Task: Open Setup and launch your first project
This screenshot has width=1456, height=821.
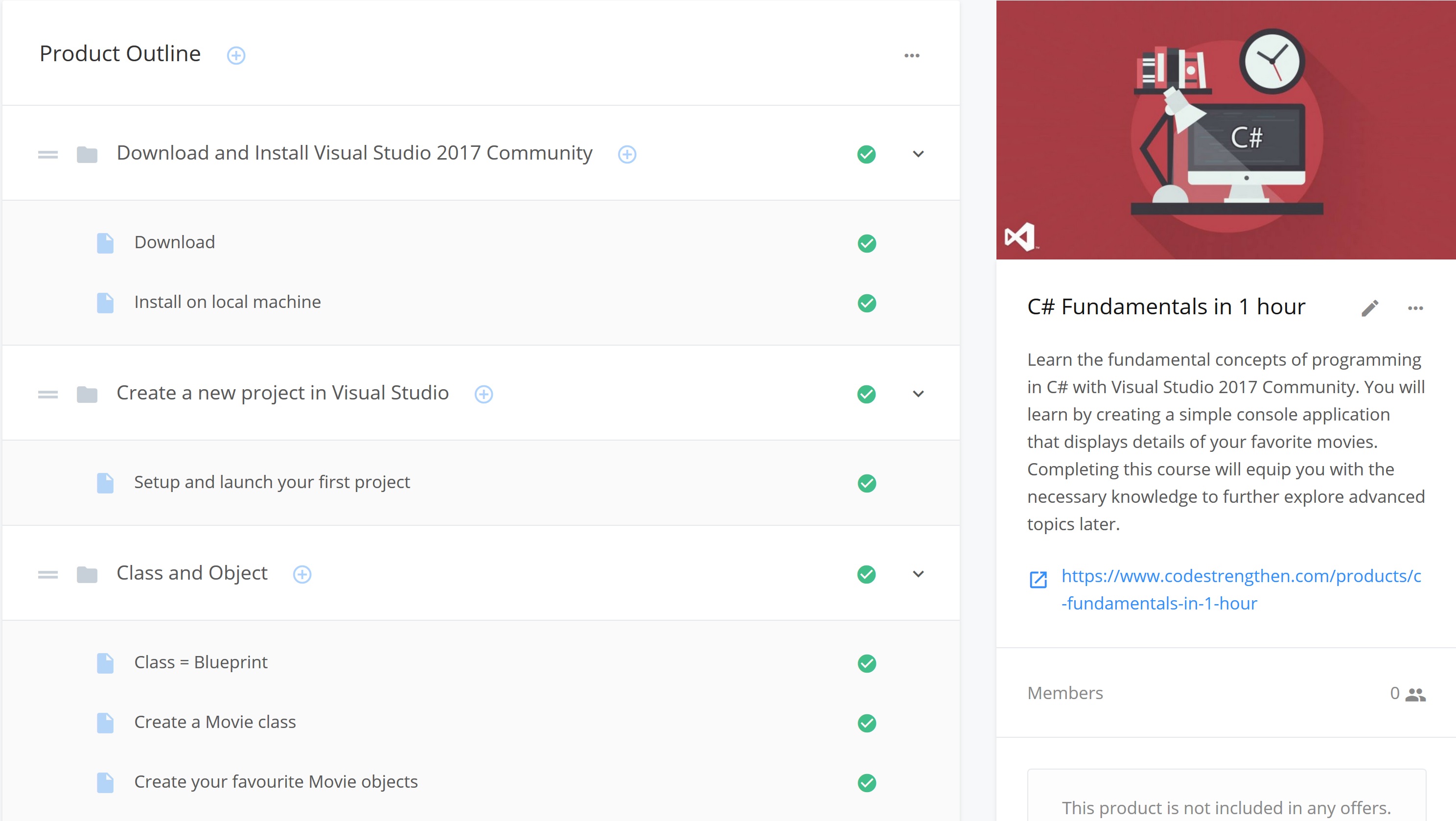Action: coord(272,482)
